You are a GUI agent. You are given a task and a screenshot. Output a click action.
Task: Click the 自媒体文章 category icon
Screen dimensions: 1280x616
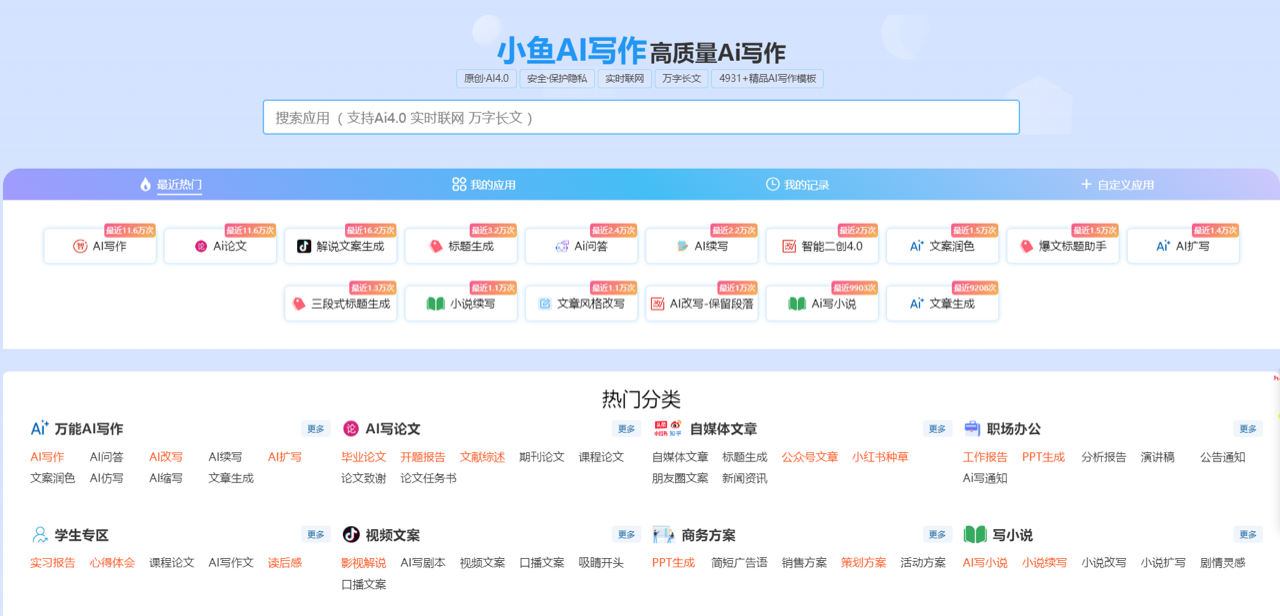(667, 428)
